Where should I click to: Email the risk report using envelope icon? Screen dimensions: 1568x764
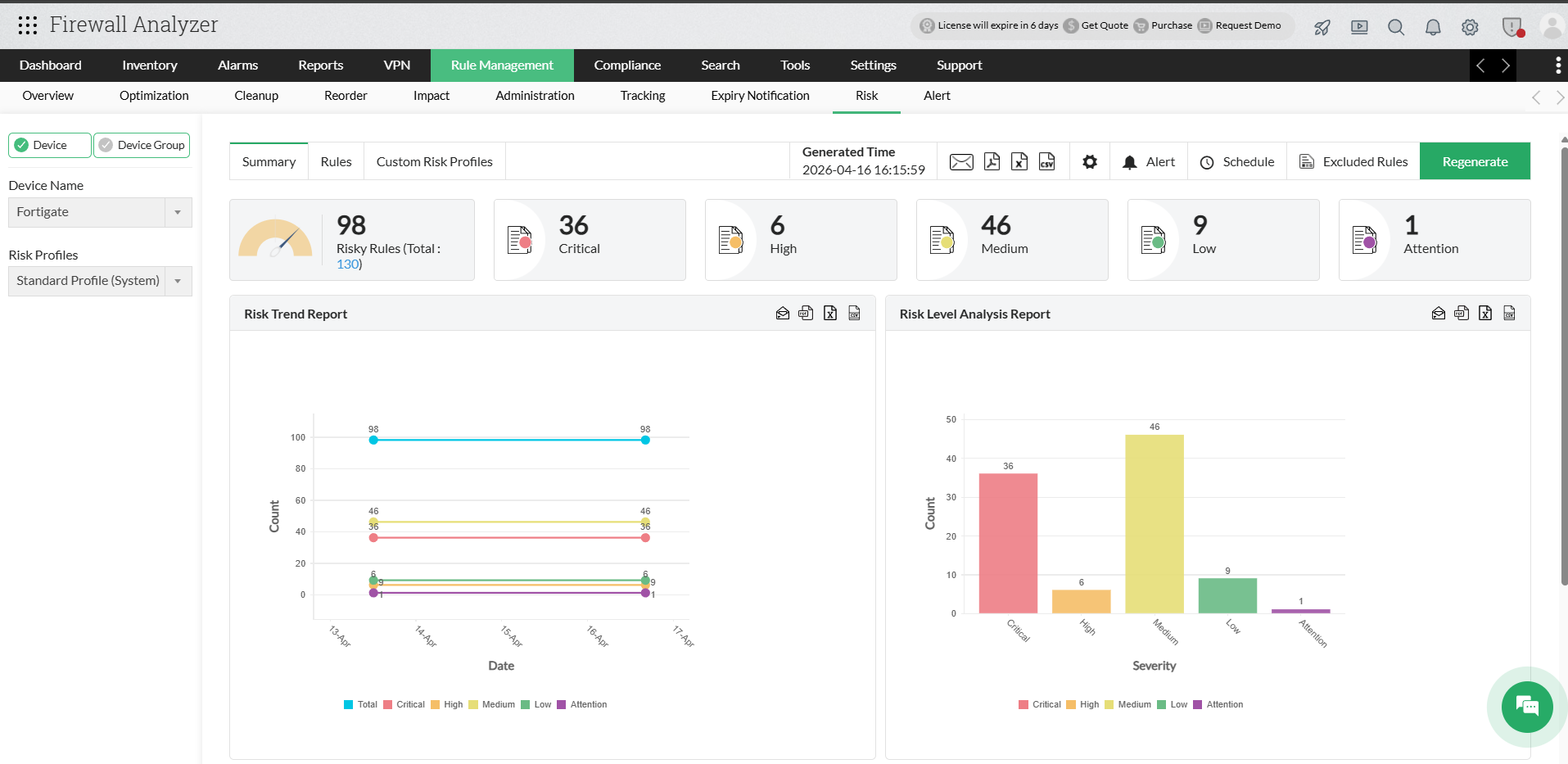tap(961, 161)
